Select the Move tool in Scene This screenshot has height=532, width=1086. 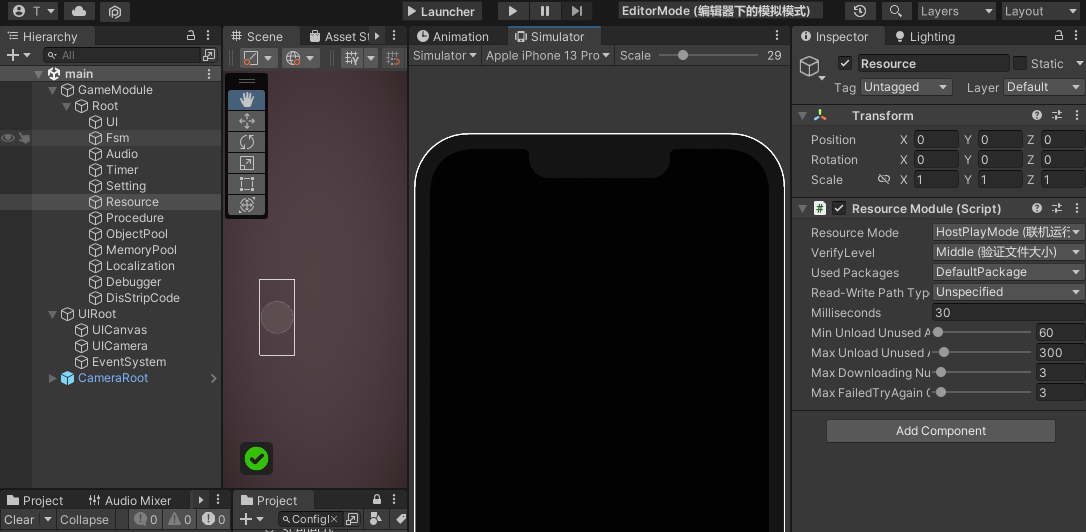pos(247,121)
